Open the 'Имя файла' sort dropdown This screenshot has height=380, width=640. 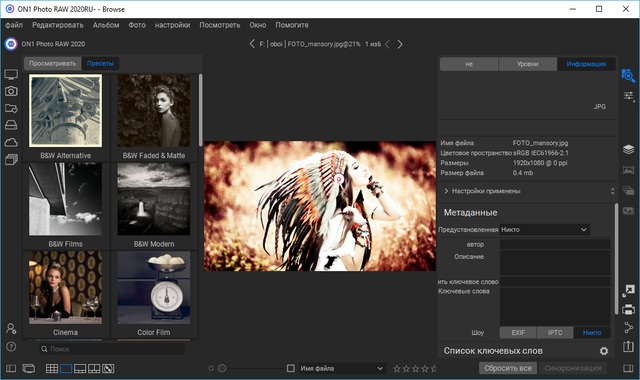tap(342, 369)
